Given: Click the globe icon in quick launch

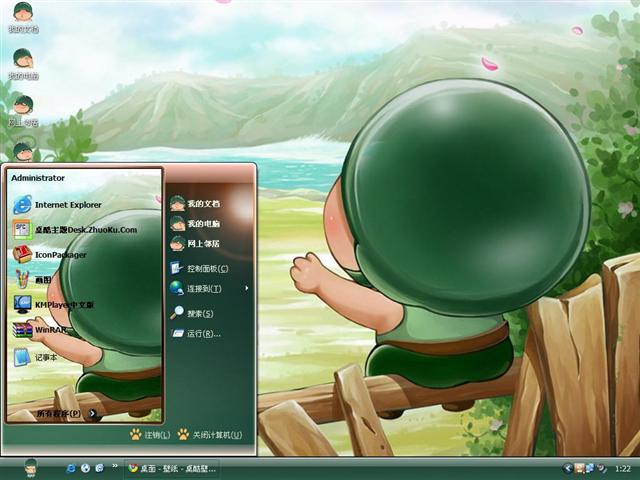Looking at the screenshot, I should [x=85, y=468].
